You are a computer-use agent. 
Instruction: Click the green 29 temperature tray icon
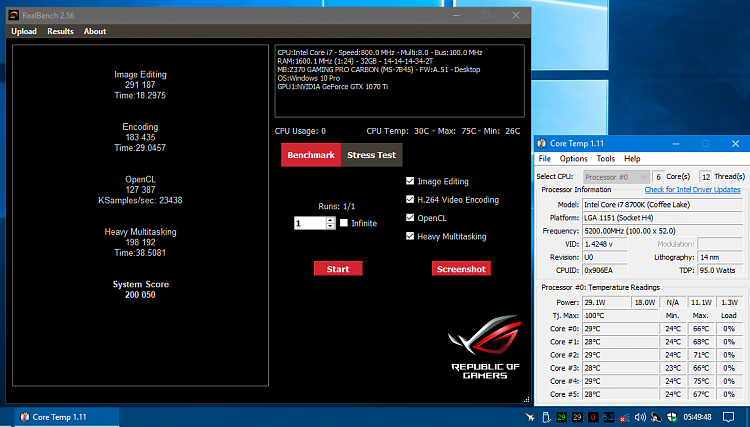click(x=562, y=417)
